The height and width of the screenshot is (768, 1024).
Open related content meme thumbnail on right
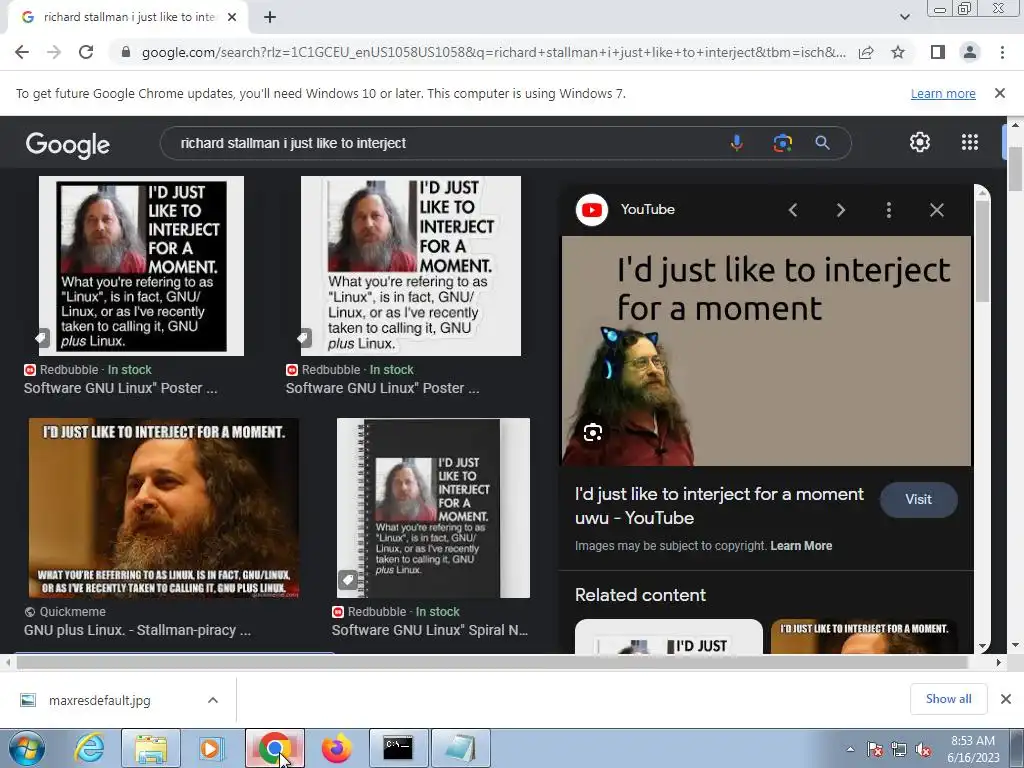point(864,636)
